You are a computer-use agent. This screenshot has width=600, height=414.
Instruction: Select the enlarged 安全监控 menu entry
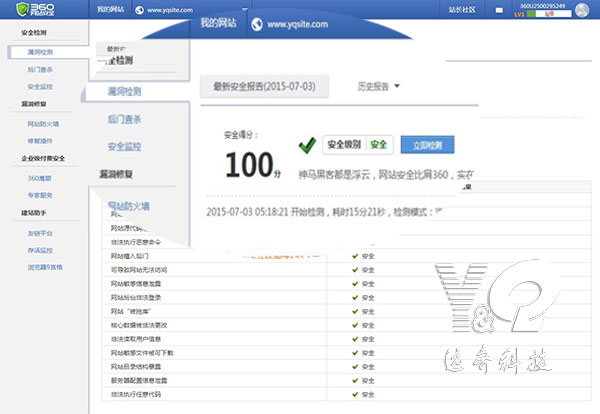click(124, 147)
